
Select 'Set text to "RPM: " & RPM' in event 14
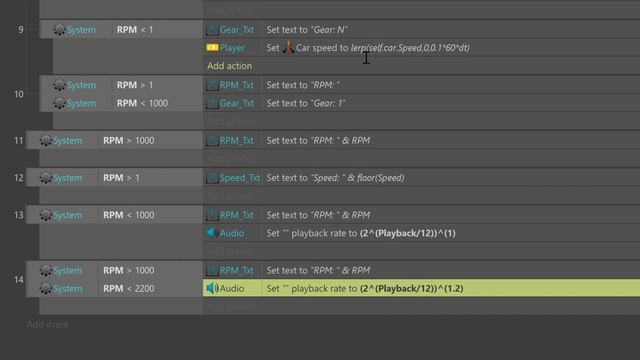[x=318, y=271]
